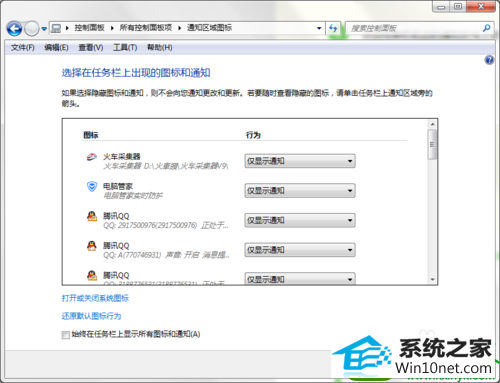Open the 文件(F) menu
The height and width of the screenshot is (383, 500).
(22, 48)
